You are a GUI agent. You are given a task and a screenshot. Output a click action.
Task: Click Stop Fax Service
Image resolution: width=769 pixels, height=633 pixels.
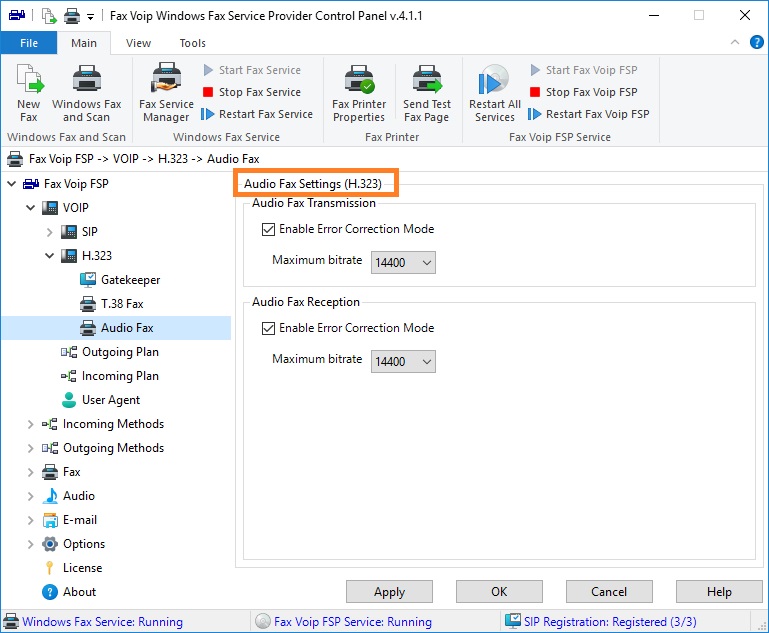coord(252,92)
